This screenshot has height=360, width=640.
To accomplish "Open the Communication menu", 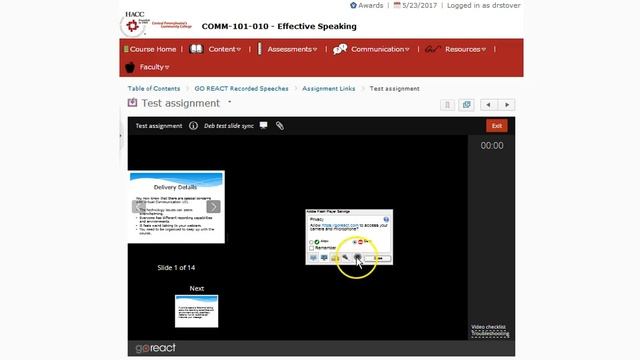I will (x=378, y=49).
